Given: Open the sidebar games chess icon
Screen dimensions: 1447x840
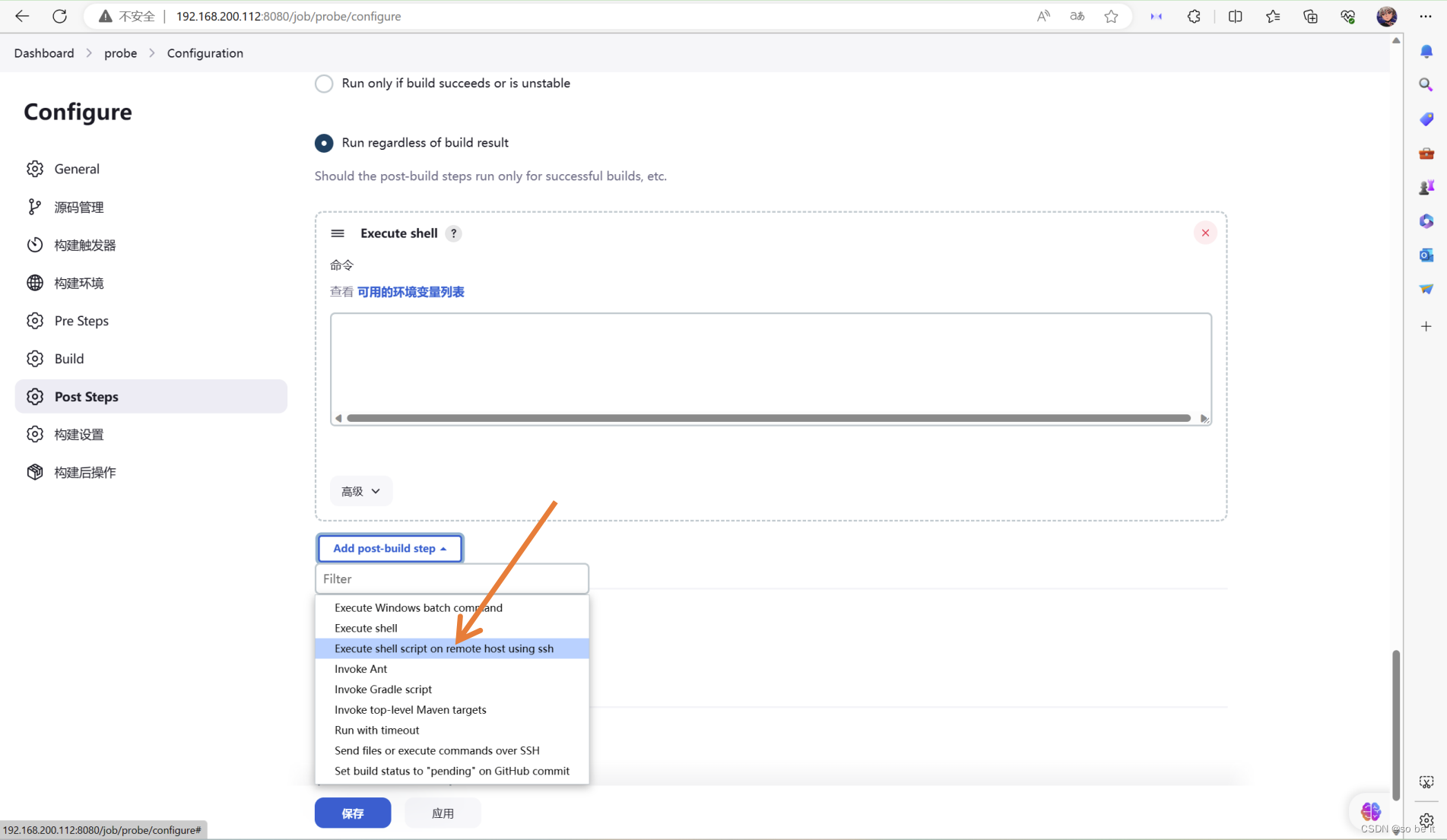Looking at the screenshot, I should 1426,187.
